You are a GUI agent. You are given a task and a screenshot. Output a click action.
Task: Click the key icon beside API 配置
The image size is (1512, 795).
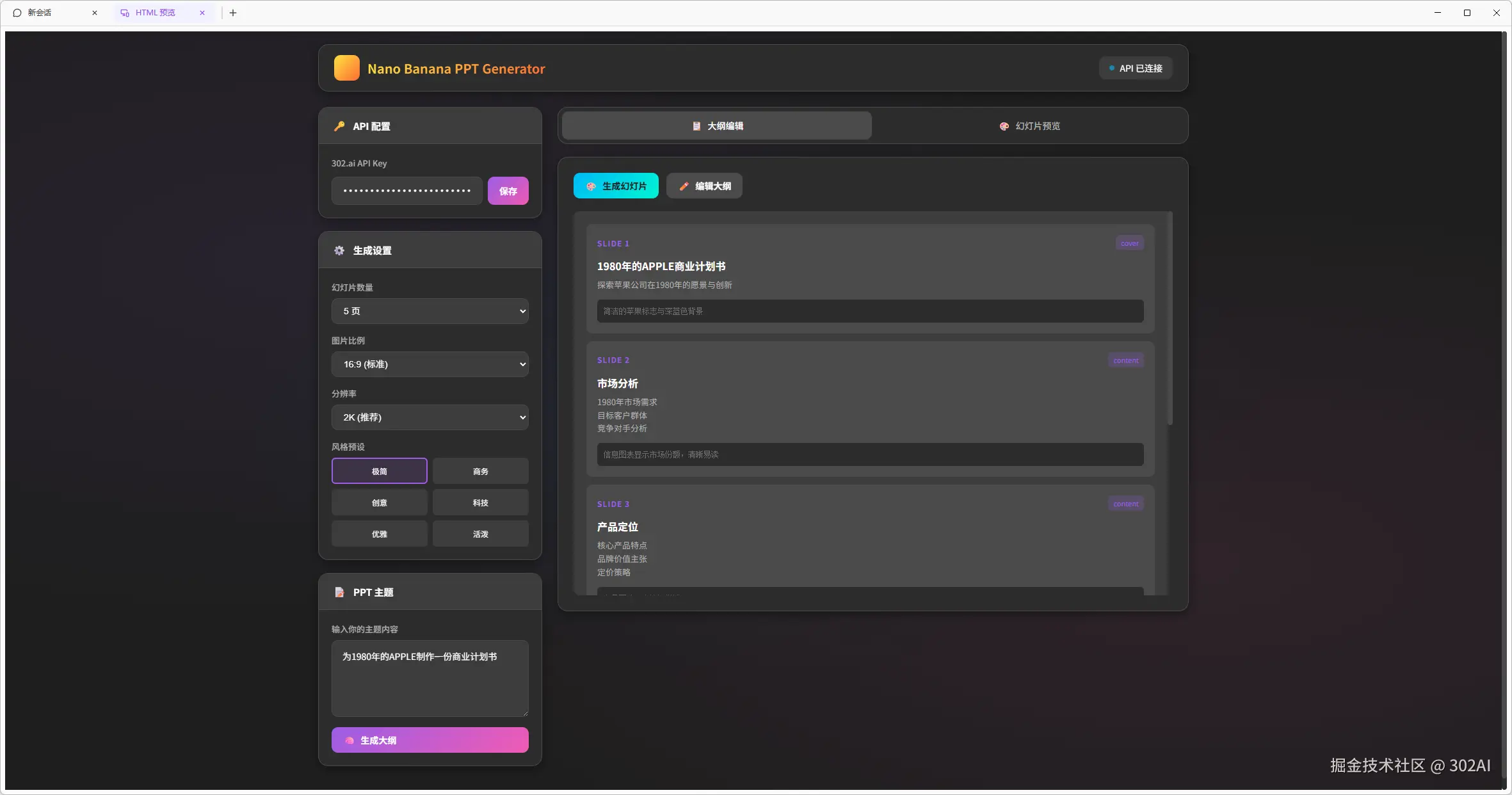click(x=339, y=126)
